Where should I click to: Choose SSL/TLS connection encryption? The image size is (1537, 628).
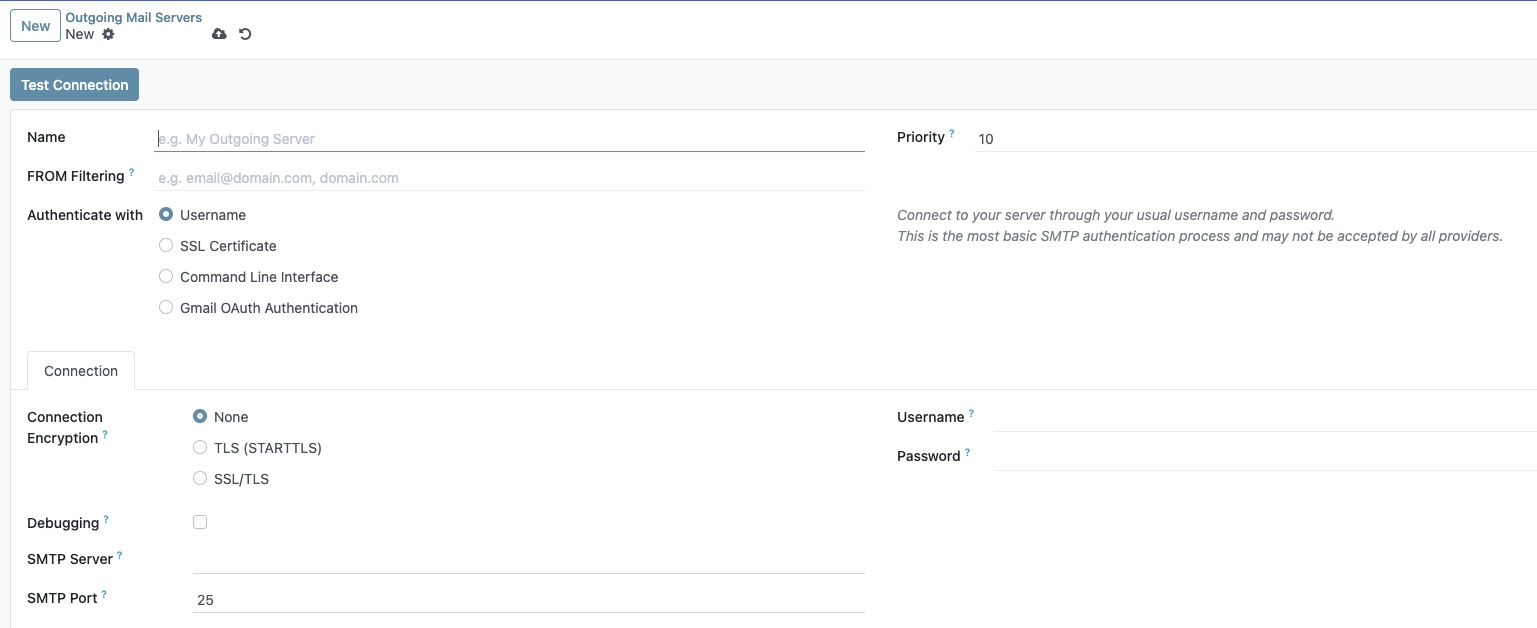click(199, 478)
